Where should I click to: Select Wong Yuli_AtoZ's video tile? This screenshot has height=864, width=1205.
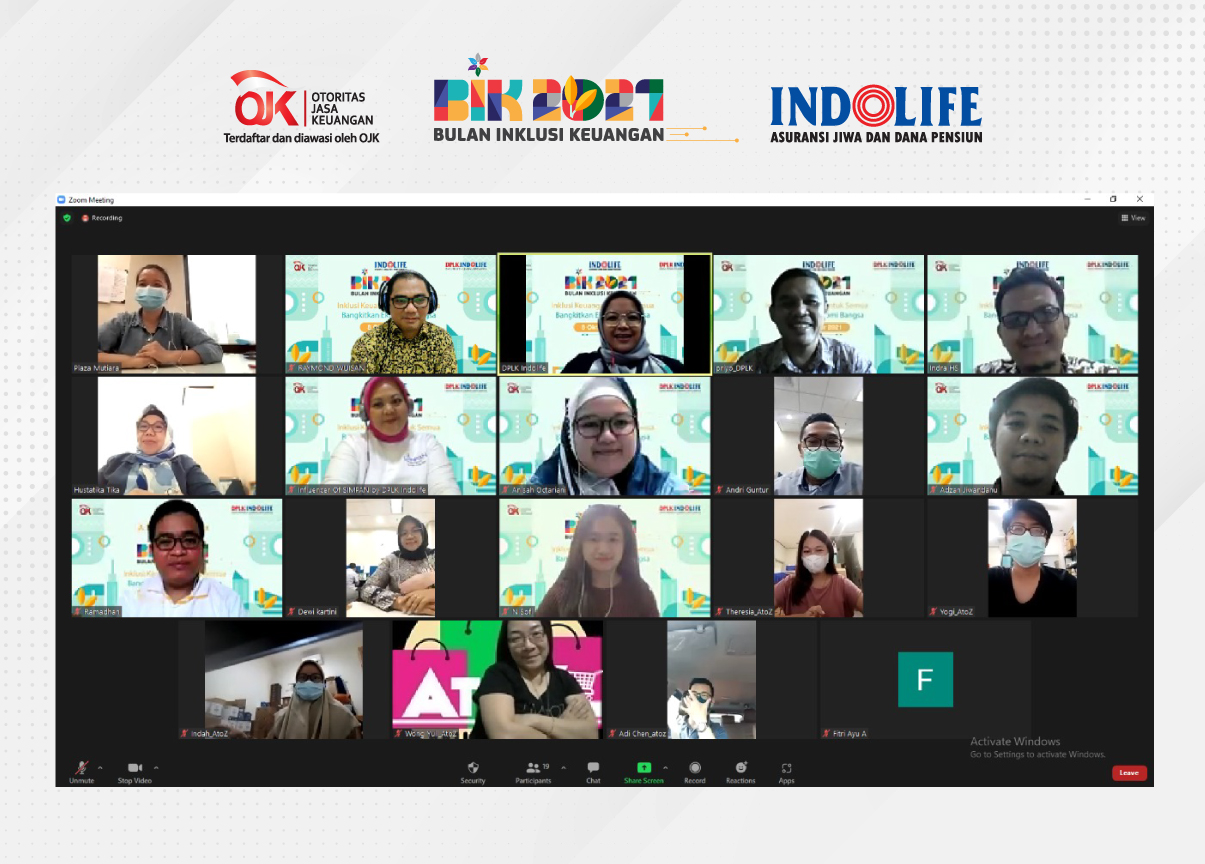point(497,680)
